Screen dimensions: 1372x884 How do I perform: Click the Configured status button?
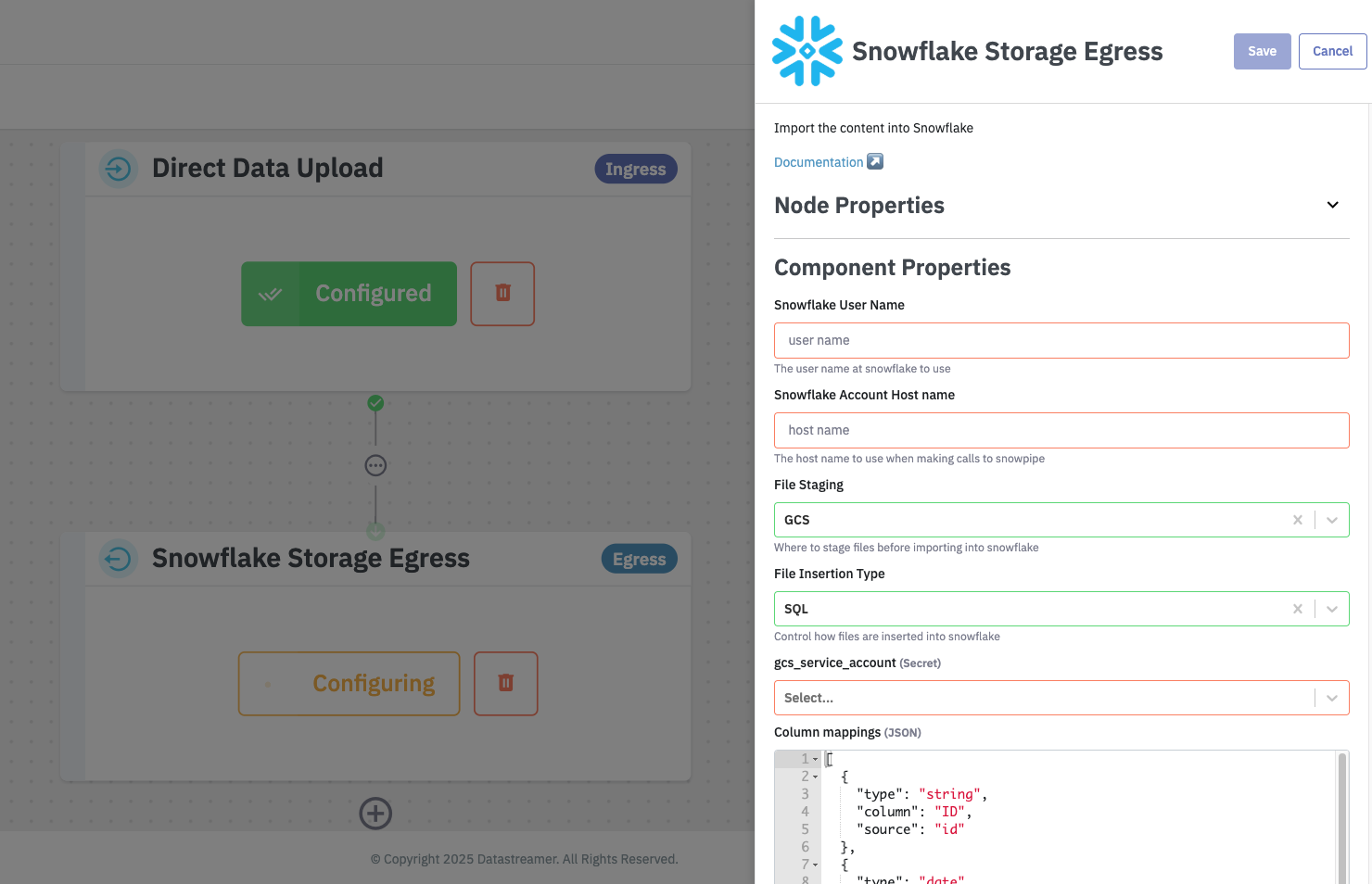349,294
